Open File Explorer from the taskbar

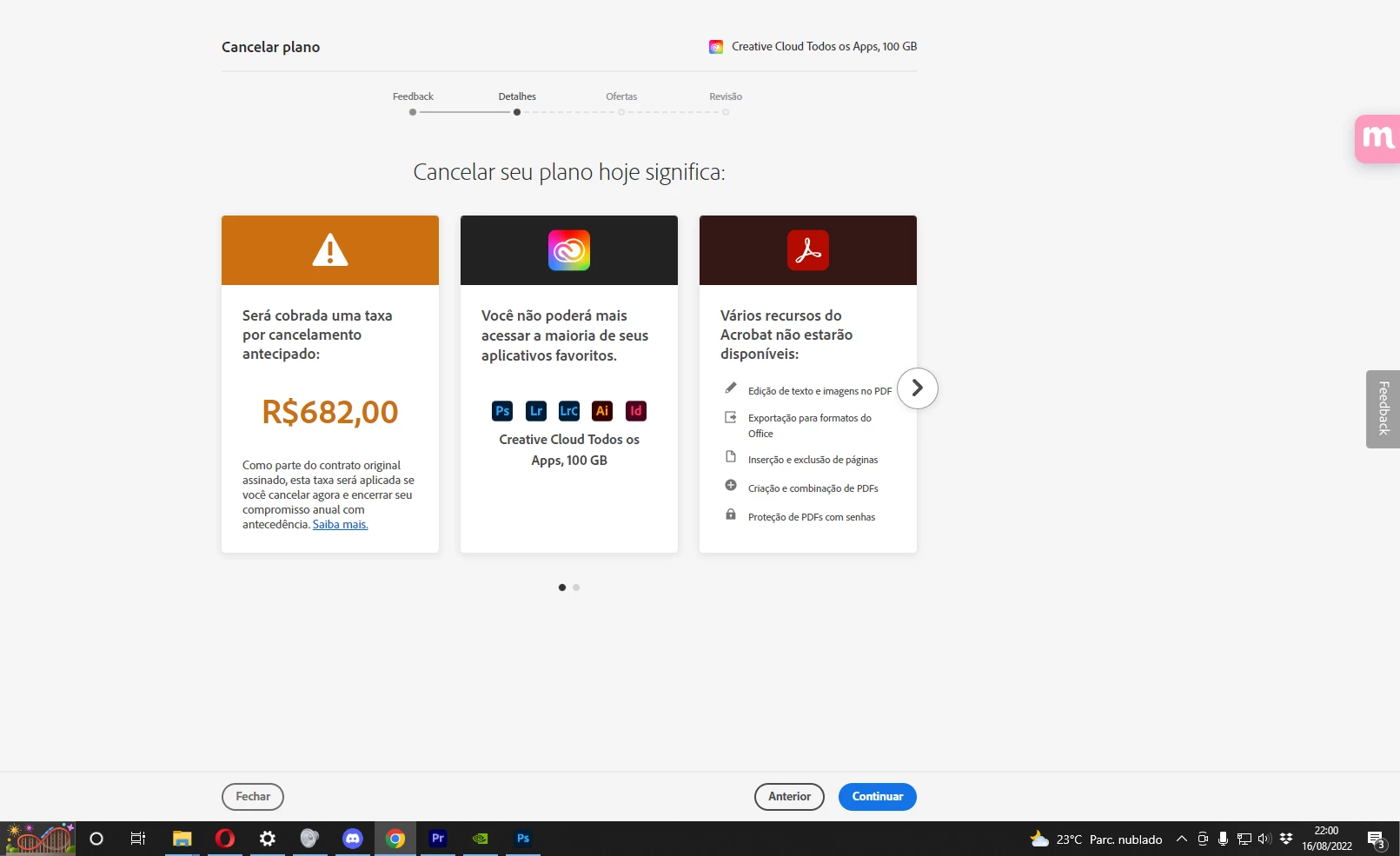tap(182, 839)
